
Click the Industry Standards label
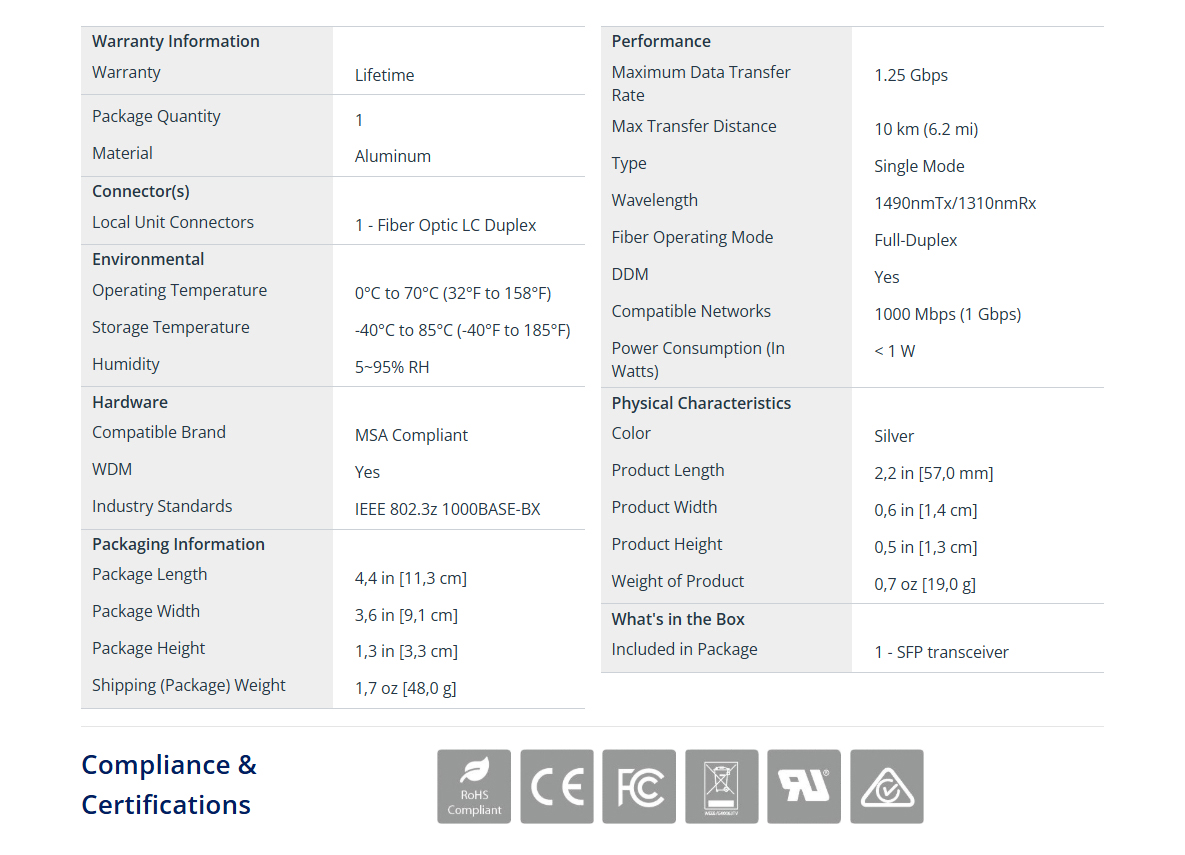[x=162, y=506]
